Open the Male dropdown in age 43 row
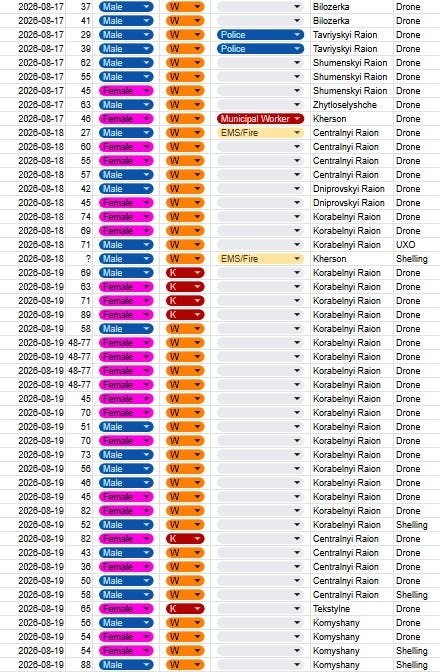 (126, 553)
